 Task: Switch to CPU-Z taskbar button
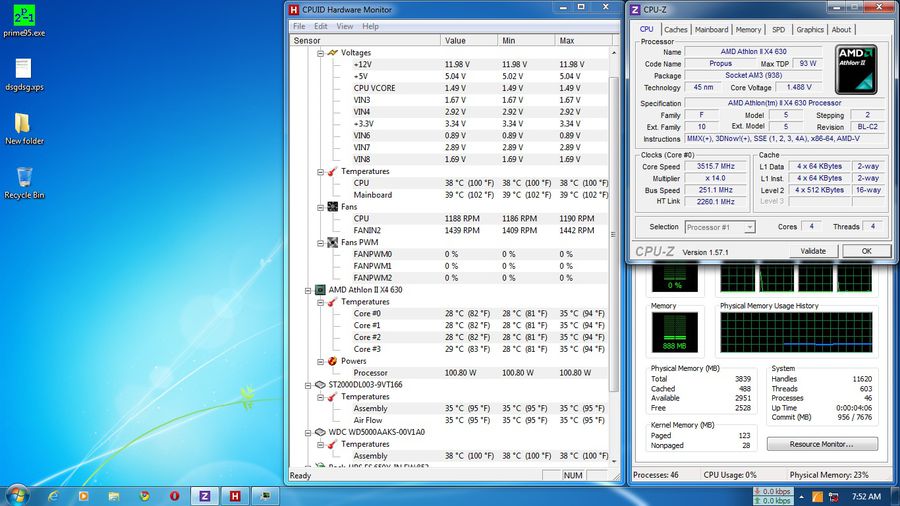[205, 496]
